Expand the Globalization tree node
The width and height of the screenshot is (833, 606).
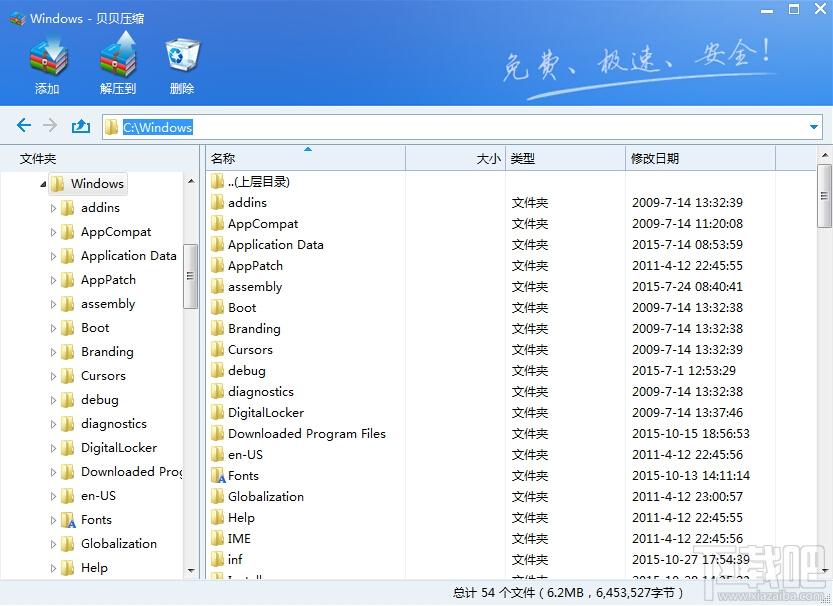pos(53,544)
